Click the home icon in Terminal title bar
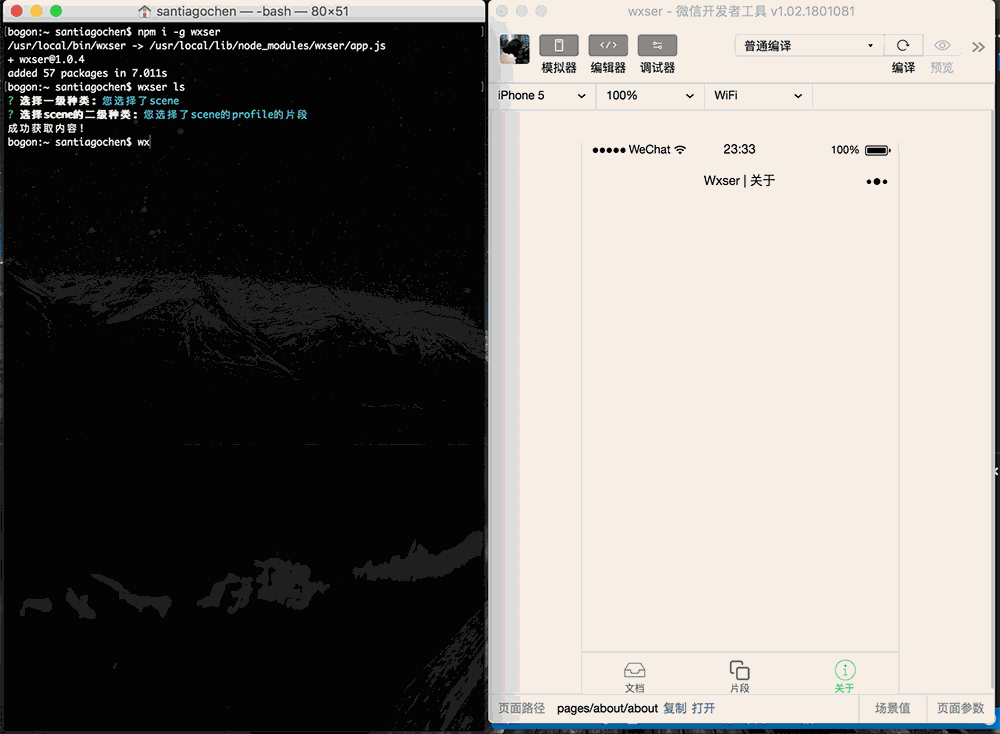The image size is (1000, 734). point(145,11)
